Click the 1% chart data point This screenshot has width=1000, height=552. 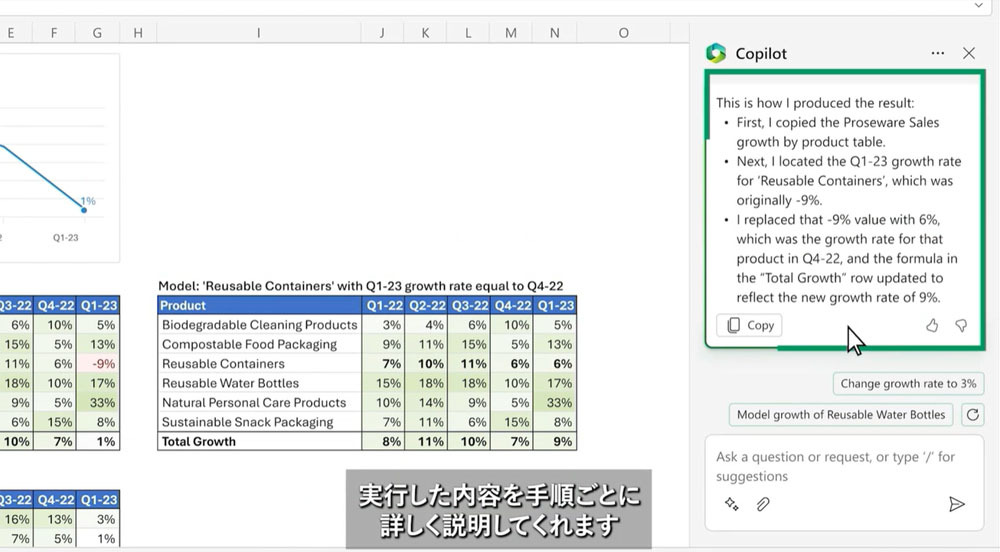(84, 210)
